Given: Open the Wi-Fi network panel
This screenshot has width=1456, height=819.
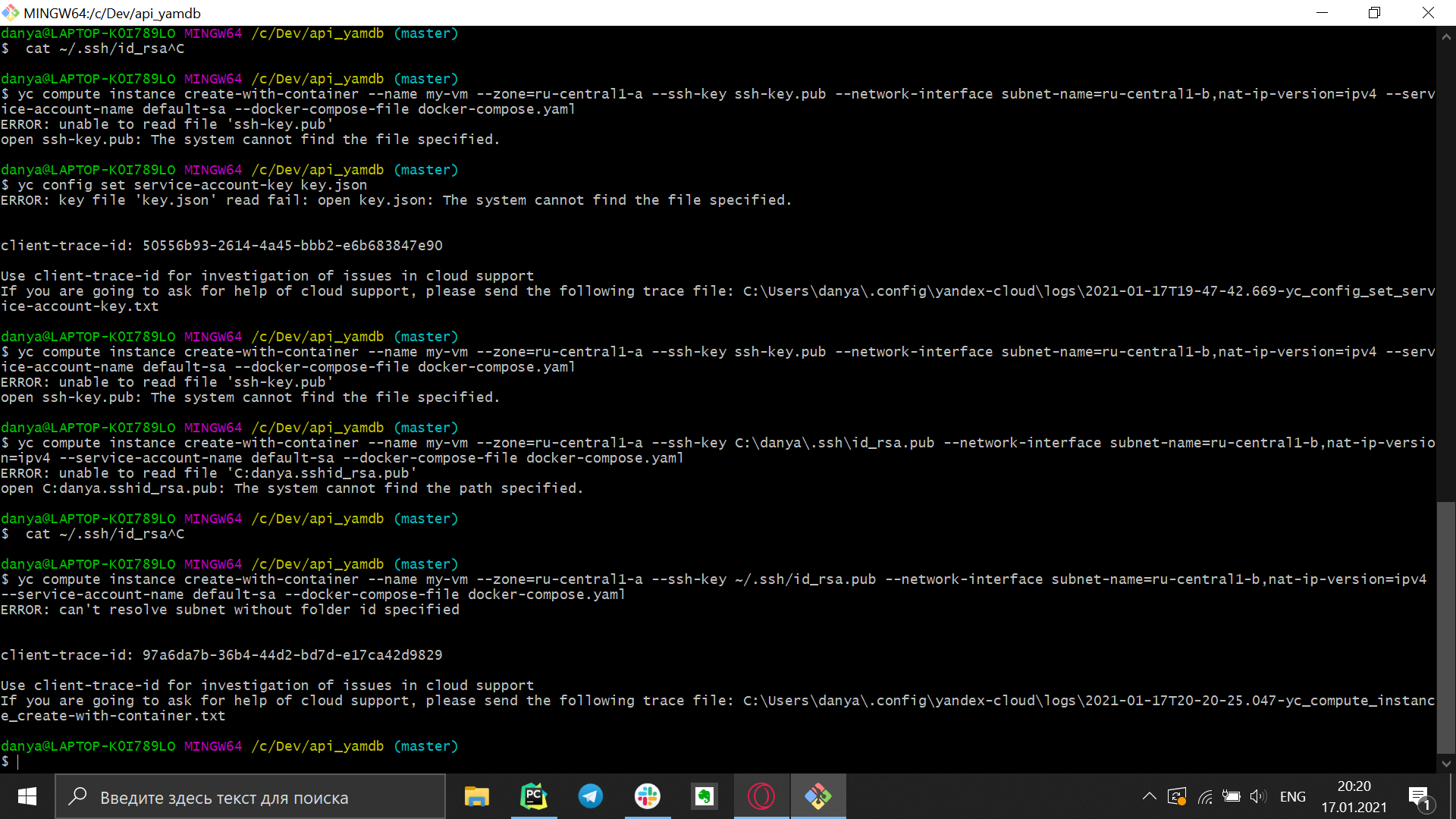Looking at the screenshot, I should click(x=1205, y=796).
